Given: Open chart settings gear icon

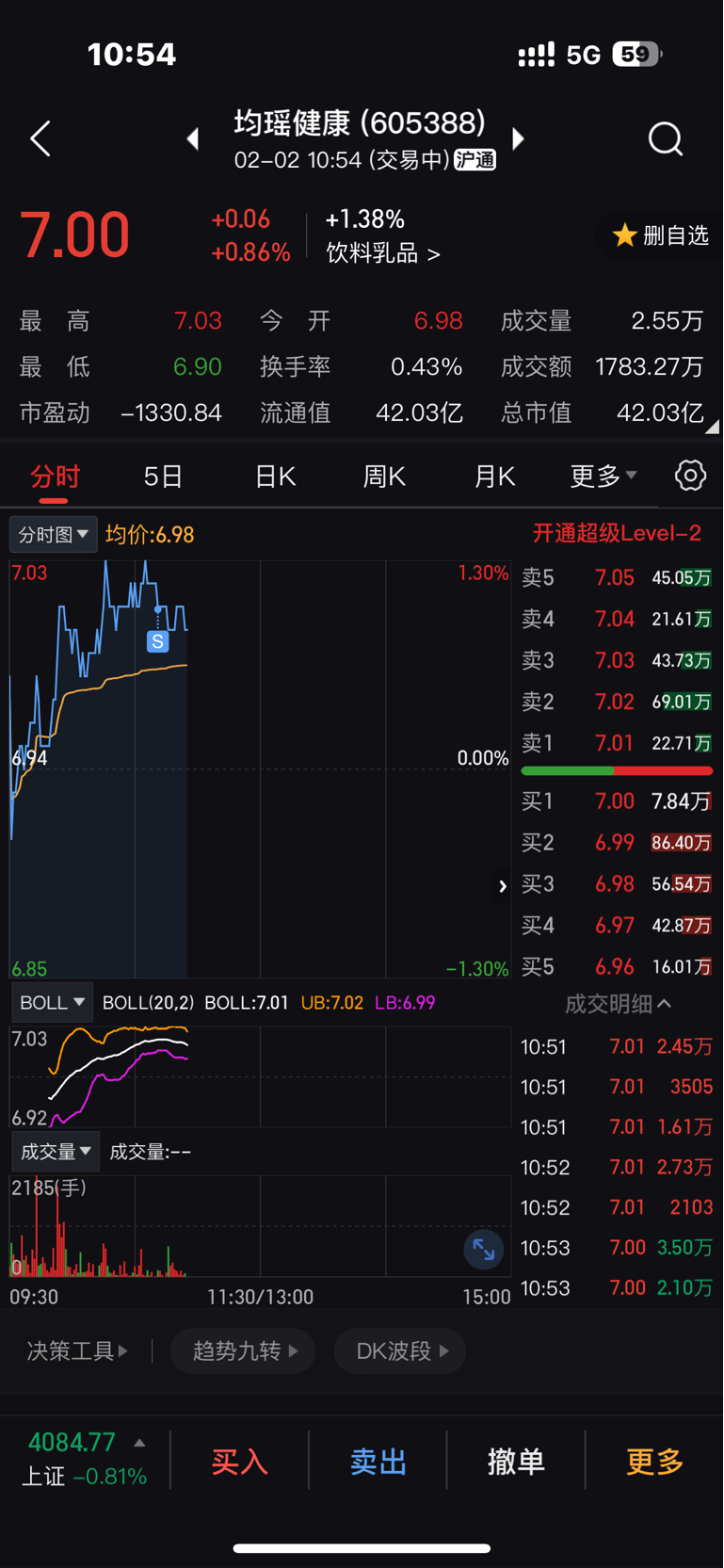Looking at the screenshot, I should click(x=690, y=476).
